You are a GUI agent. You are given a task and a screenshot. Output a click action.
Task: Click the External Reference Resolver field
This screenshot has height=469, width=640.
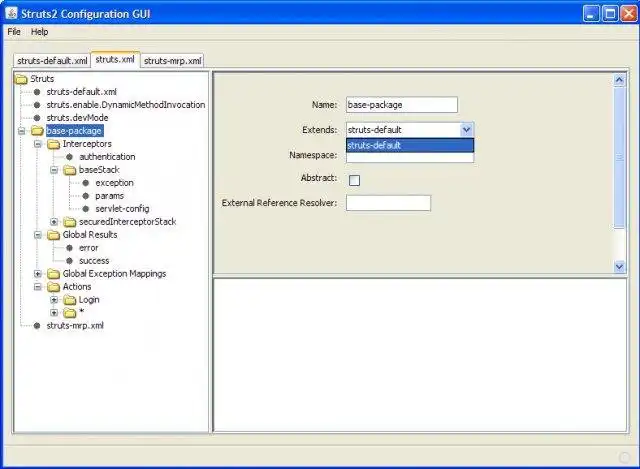coord(388,203)
